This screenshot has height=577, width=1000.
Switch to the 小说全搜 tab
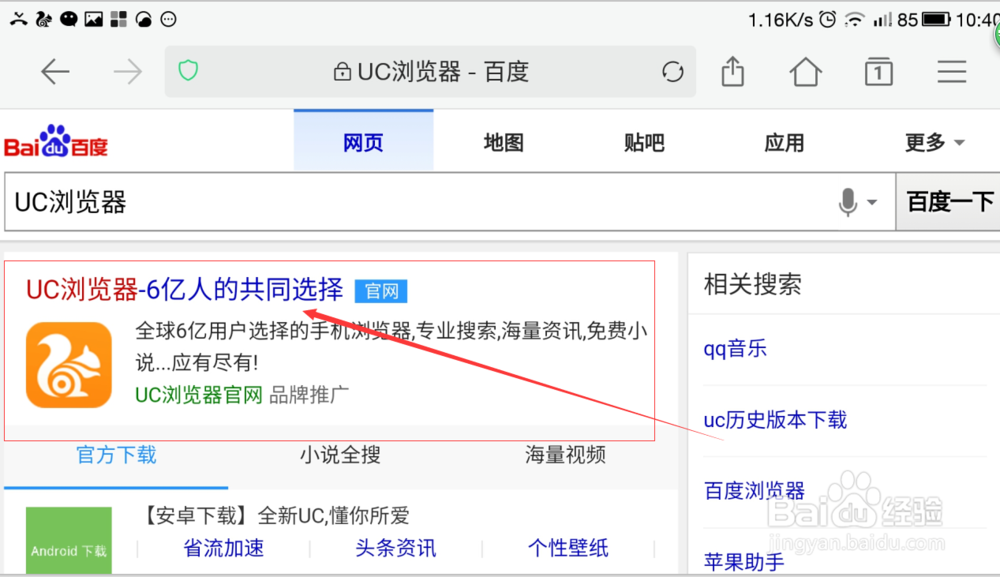tap(340, 455)
